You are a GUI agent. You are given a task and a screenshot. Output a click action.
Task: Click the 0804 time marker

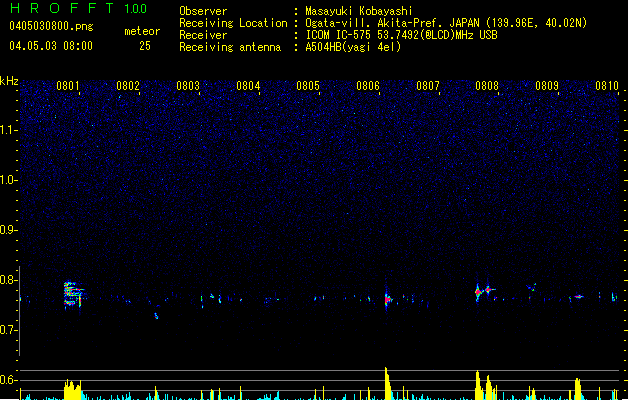tap(248, 86)
